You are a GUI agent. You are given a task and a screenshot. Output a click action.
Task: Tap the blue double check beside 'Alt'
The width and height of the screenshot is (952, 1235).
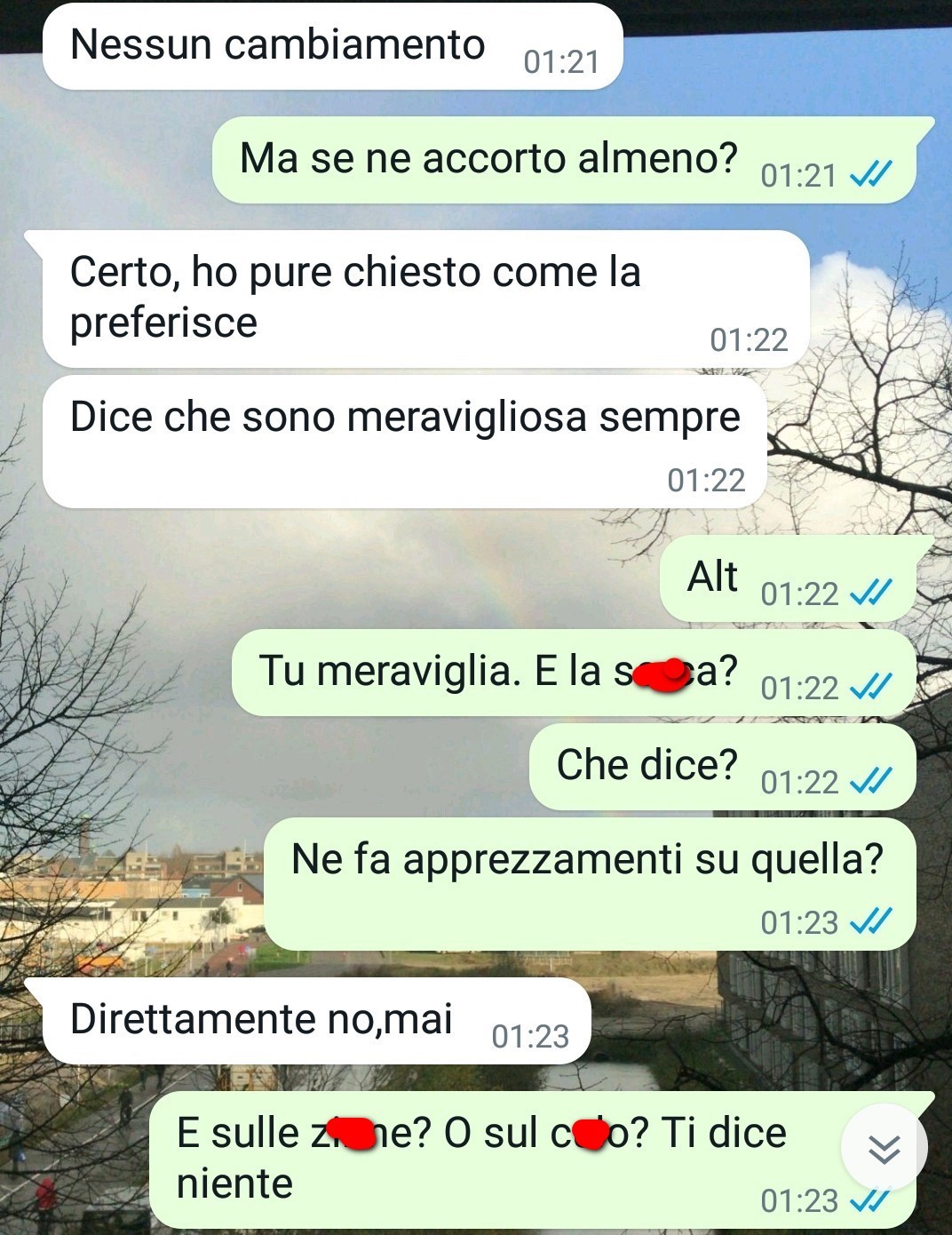870,593
